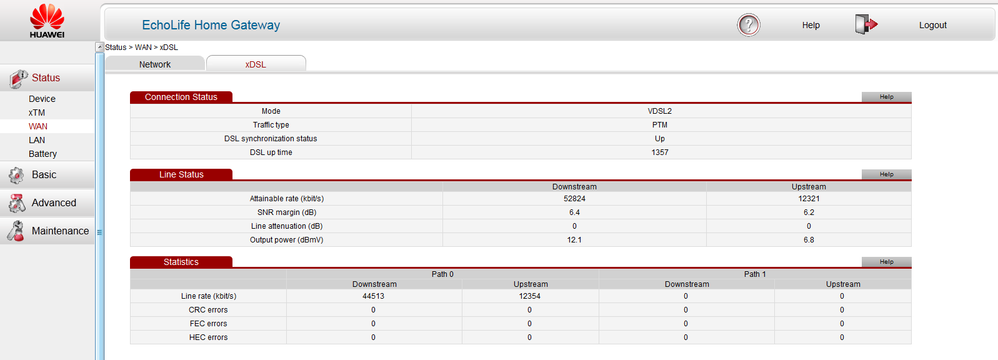This screenshot has width=998, height=360.
Task: Switch to the Network tab
Action: click(155, 64)
